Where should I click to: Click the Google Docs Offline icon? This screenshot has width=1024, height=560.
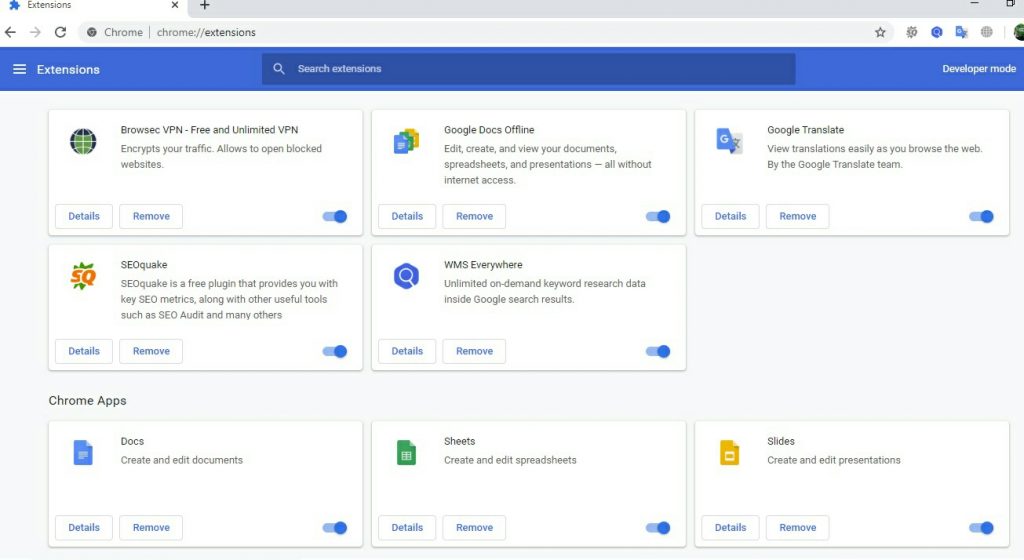click(x=406, y=141)
